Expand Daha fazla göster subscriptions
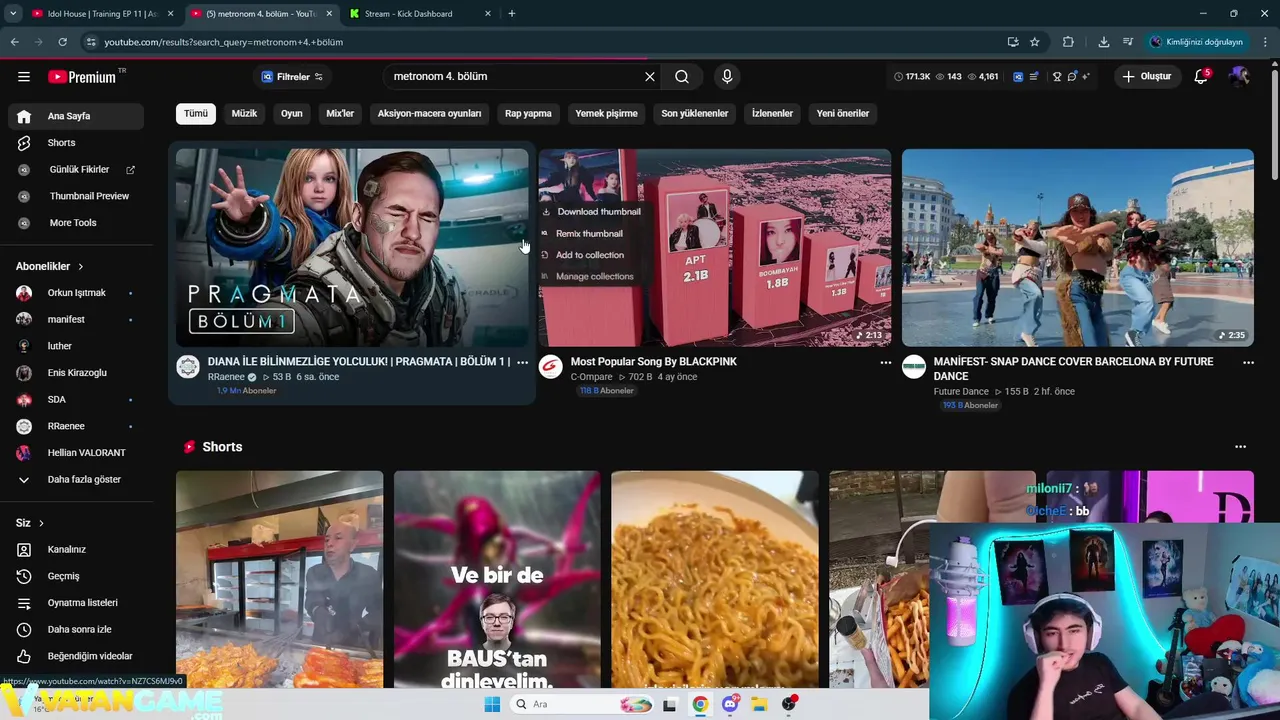This screenshot has width=1280, height=720. tap(76, 480)
